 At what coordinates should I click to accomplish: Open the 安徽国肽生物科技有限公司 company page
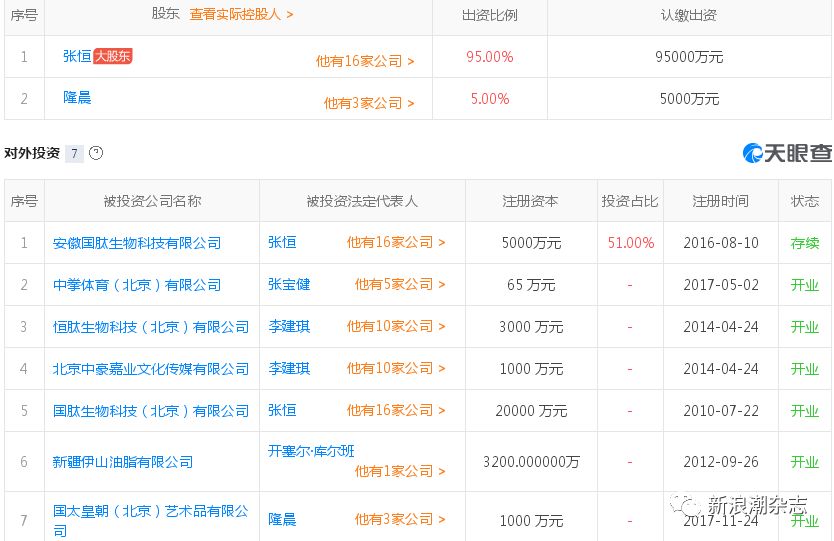coord(137,243)
